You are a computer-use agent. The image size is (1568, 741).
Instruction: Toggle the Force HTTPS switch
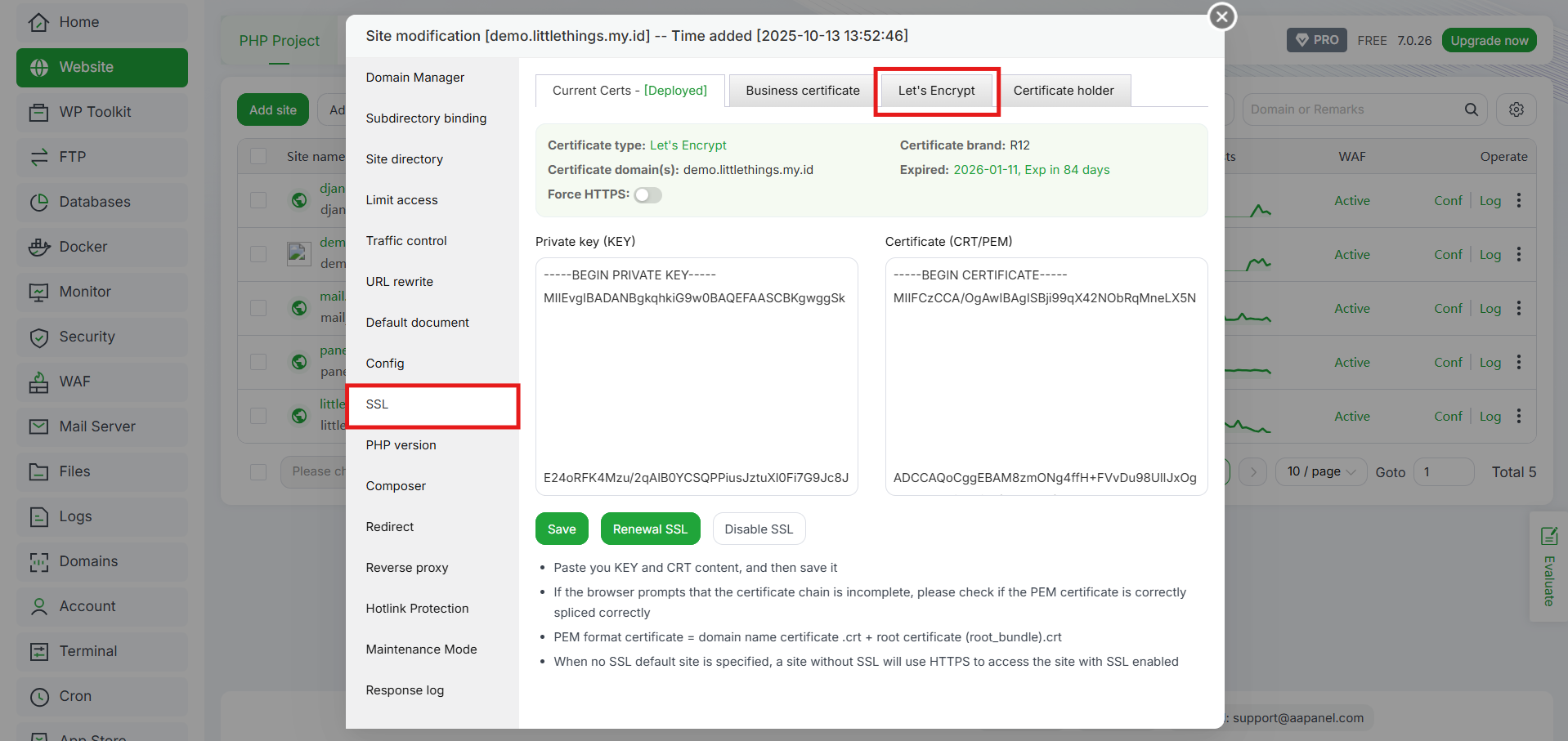[647, 194]
